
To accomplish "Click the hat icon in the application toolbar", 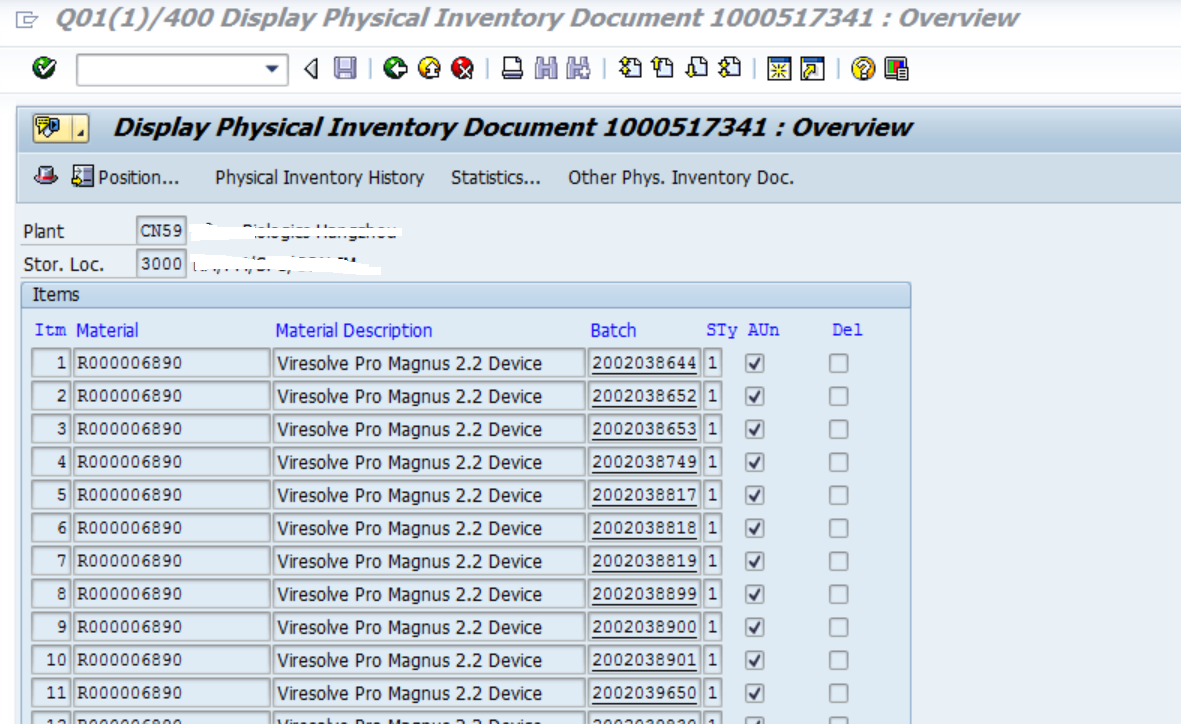I will coord(46,176).
